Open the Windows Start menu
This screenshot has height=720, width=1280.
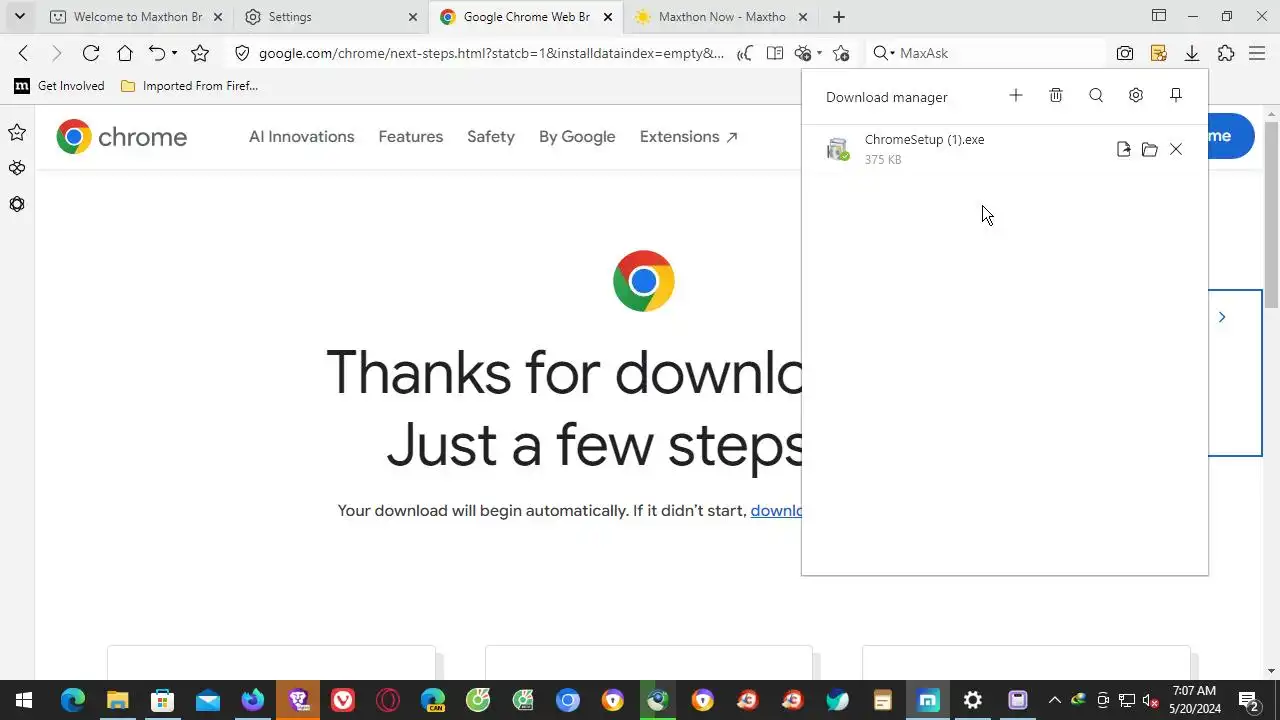pos(23,700)
